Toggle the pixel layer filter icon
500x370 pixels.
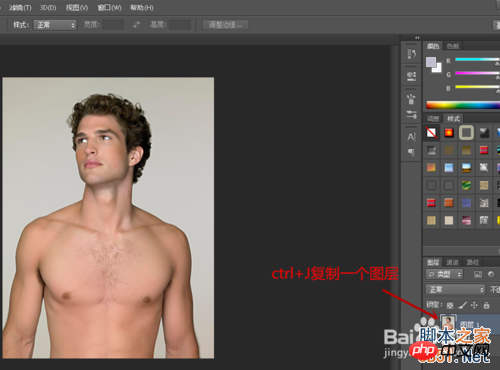tap(478, 274)
